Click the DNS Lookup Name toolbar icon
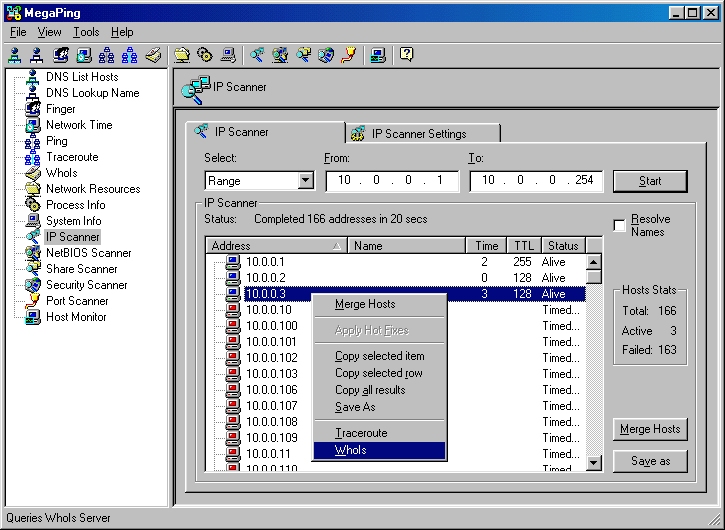The width and height of the screenshot is (725, 530). (x=37, y=55)
